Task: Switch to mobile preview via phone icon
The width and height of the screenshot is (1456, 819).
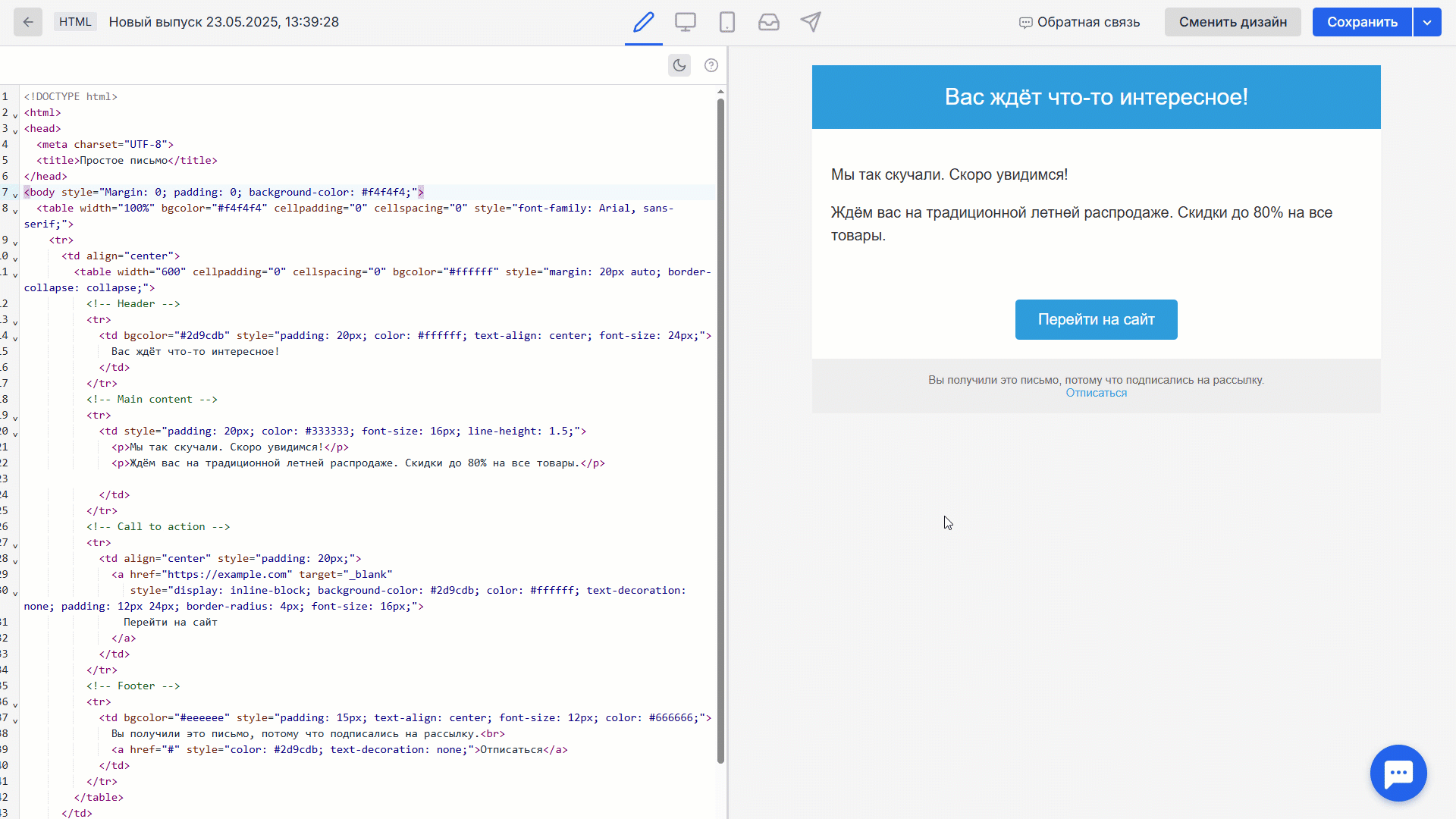Action: 727,22
